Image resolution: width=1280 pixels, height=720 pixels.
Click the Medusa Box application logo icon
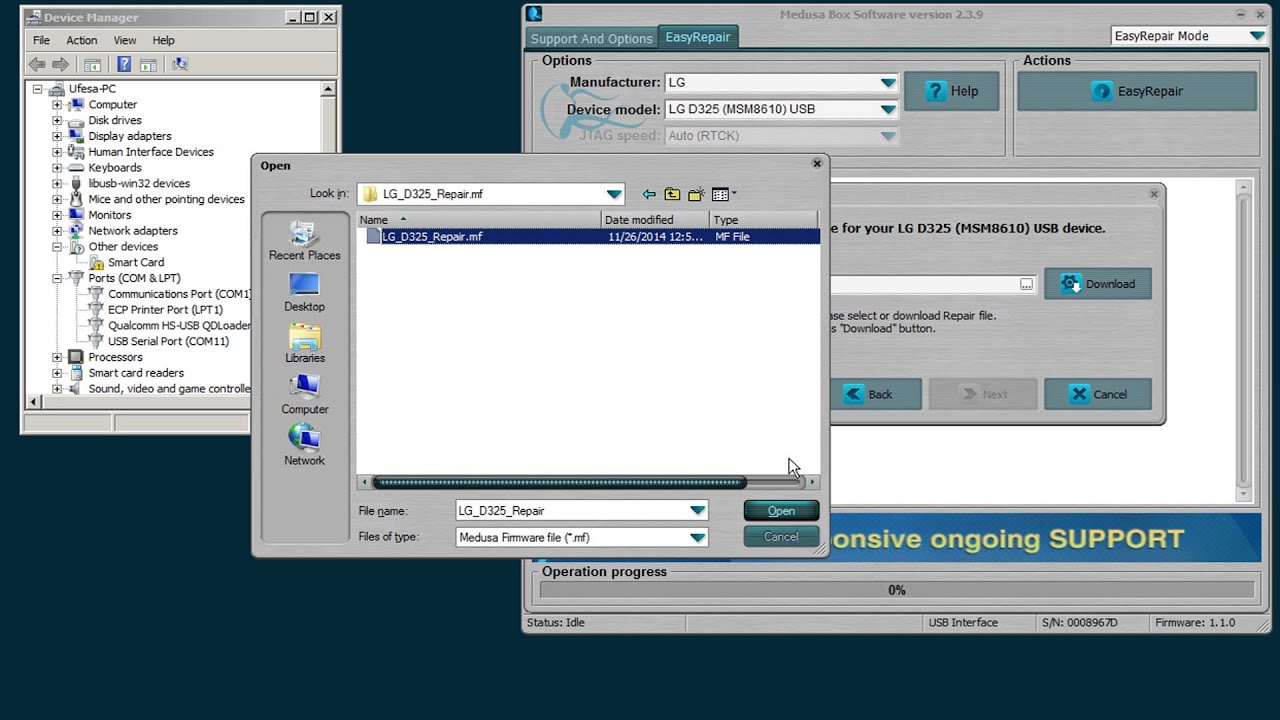click(535, 13)
